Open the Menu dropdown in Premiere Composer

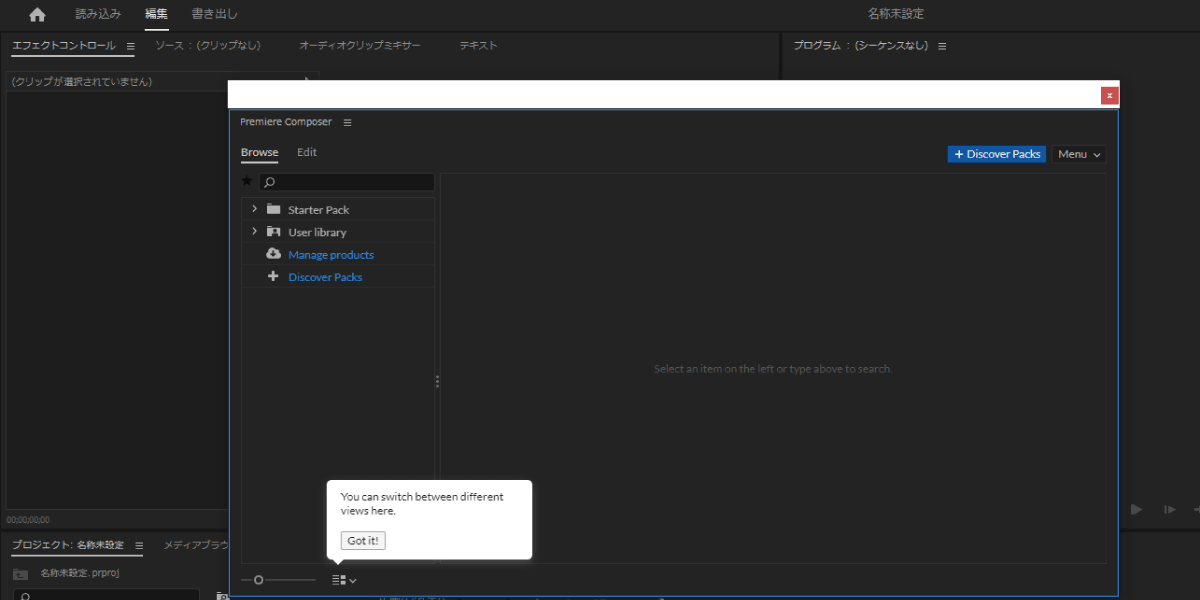1079,154
